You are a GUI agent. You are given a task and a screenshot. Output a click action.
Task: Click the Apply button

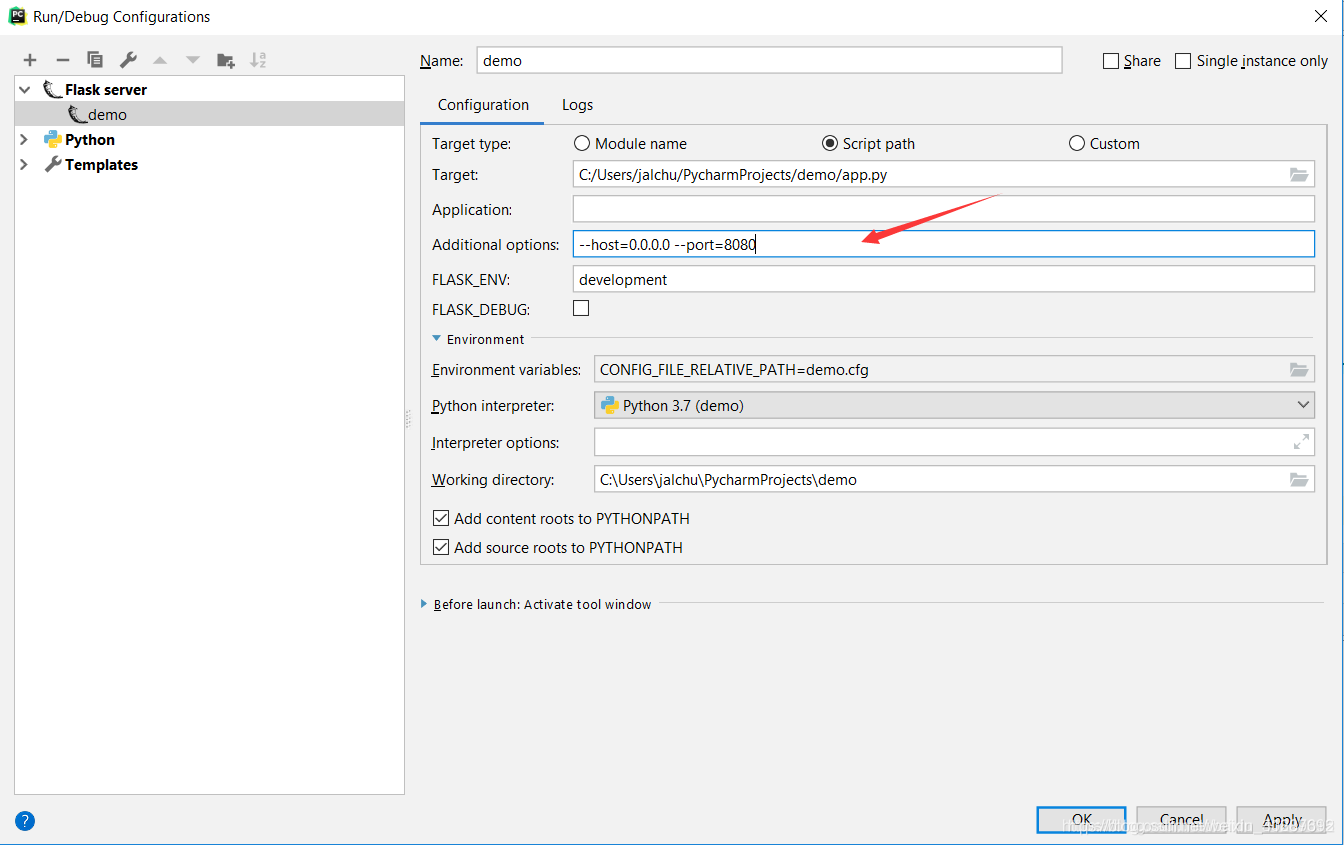point(1282,820)
